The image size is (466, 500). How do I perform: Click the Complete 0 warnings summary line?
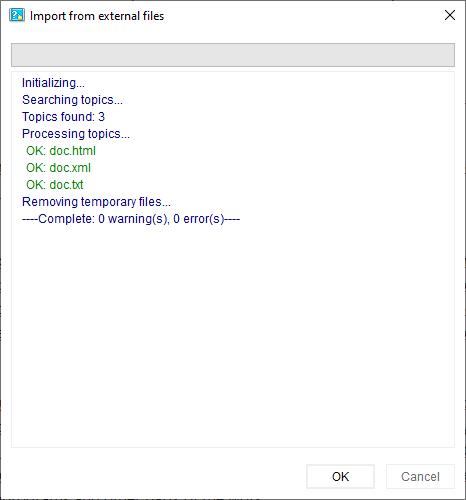click(131, 219)
